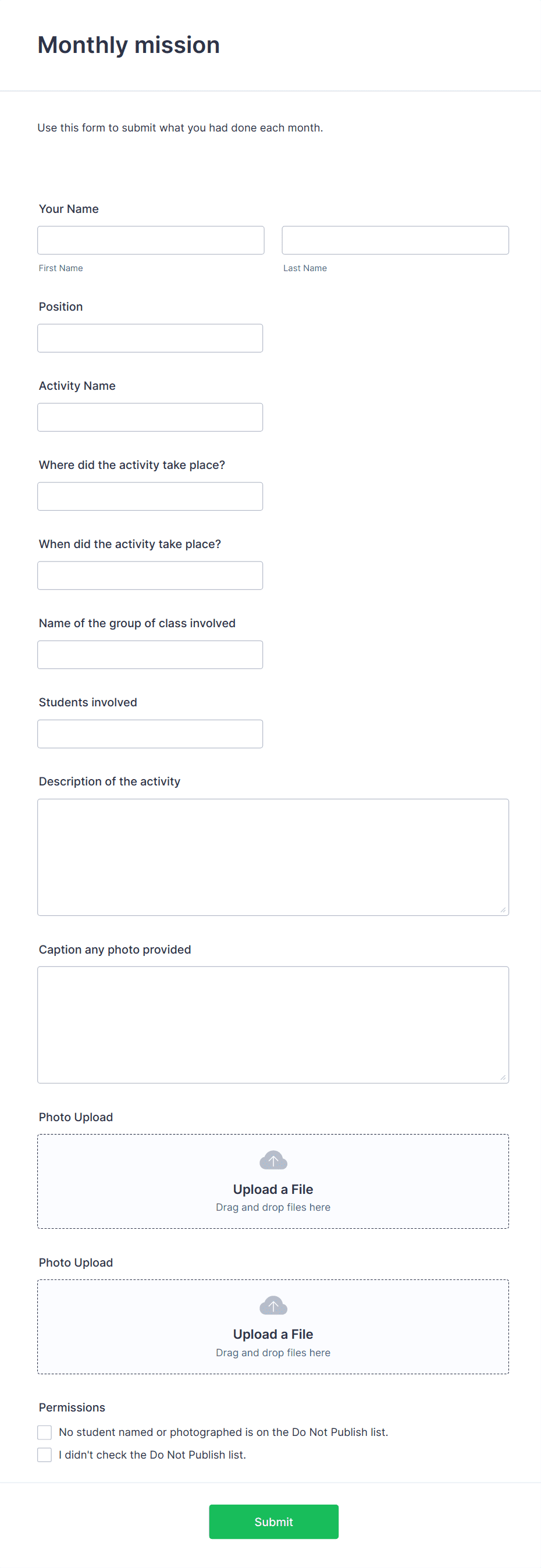The height and width of the screenshot is (1568, 541).
Task: Click the resize handle of the caption textarea
Action: pyautogui.click(x=504, y=1079)
